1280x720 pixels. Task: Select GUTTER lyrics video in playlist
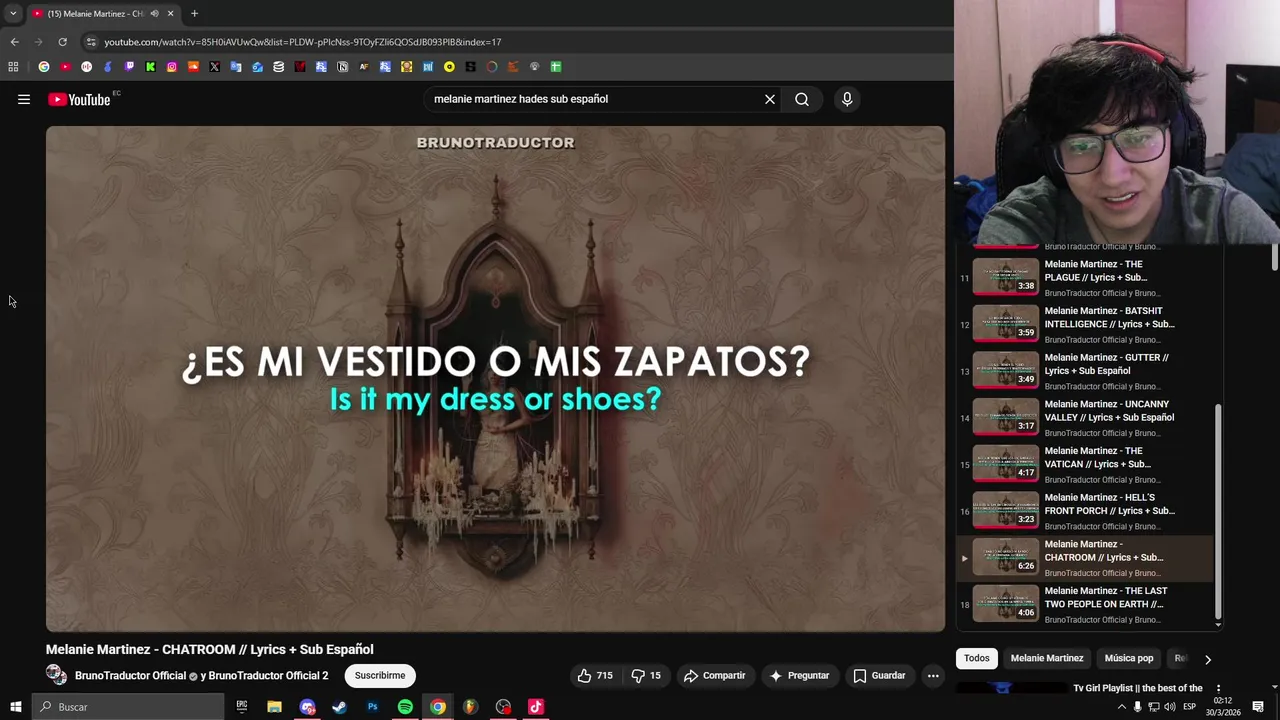tap(1085, 371)
